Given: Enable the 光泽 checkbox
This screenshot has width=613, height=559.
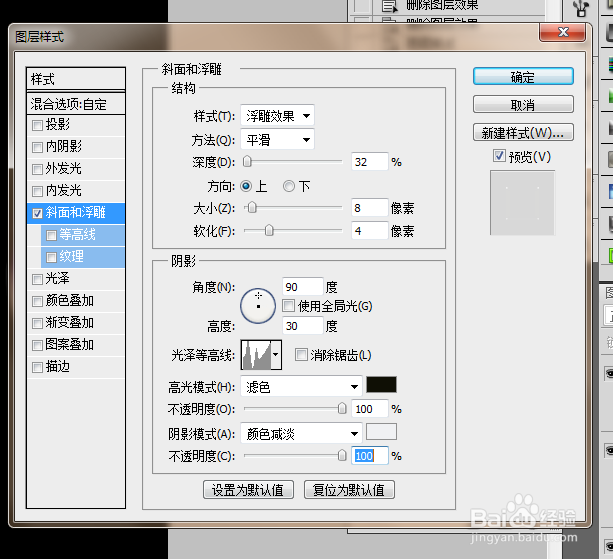Looking at the screenshot, I should point(37,279).
